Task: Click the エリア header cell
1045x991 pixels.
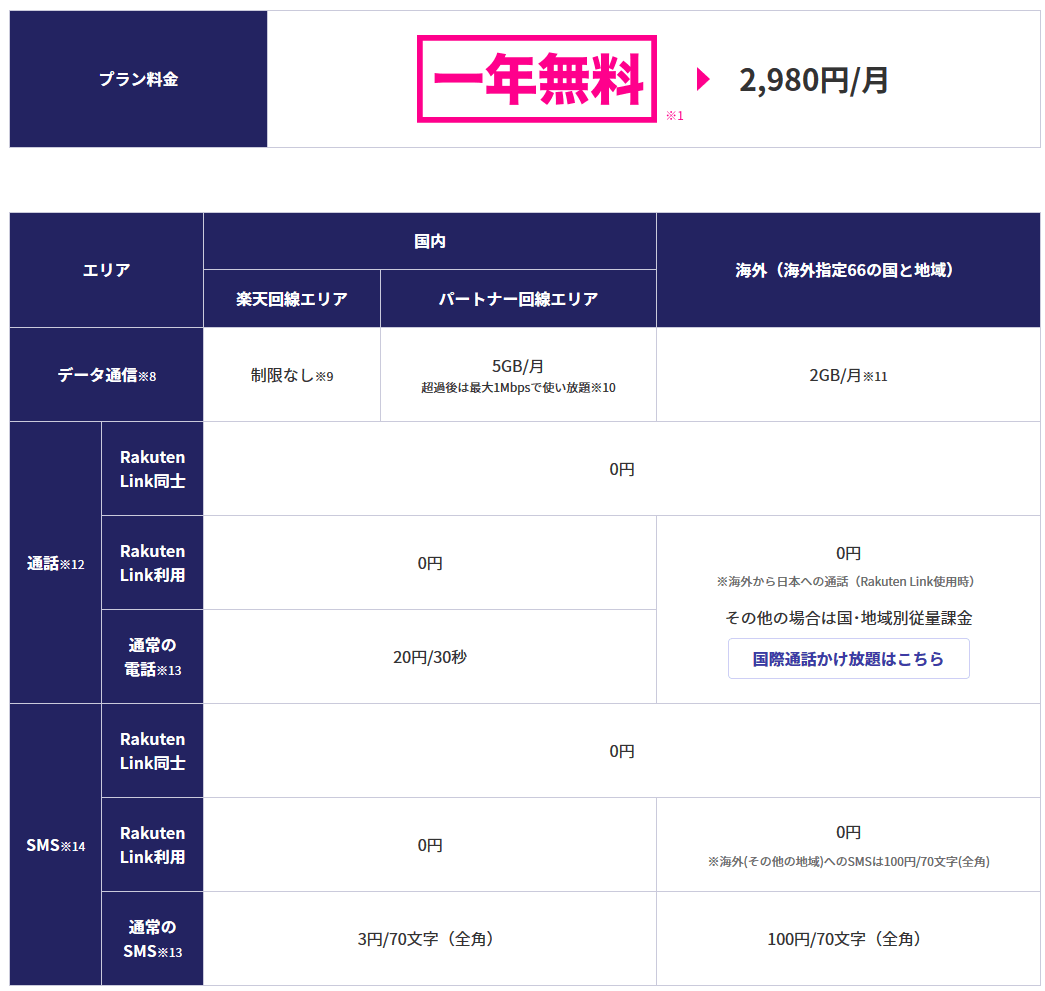Action: 107,270
